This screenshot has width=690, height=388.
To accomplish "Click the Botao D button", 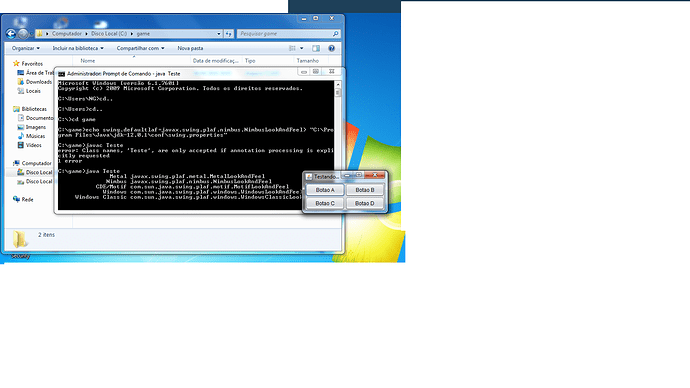I will [x=365, y=203].
